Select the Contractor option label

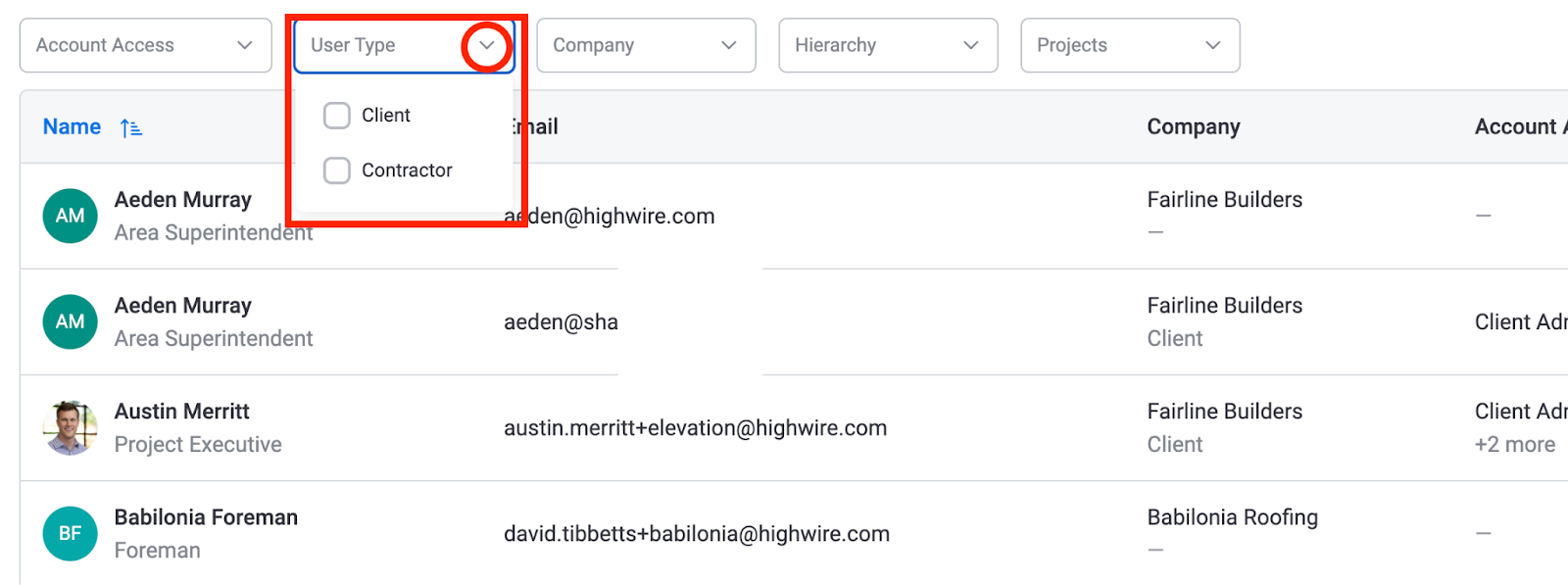407,171
